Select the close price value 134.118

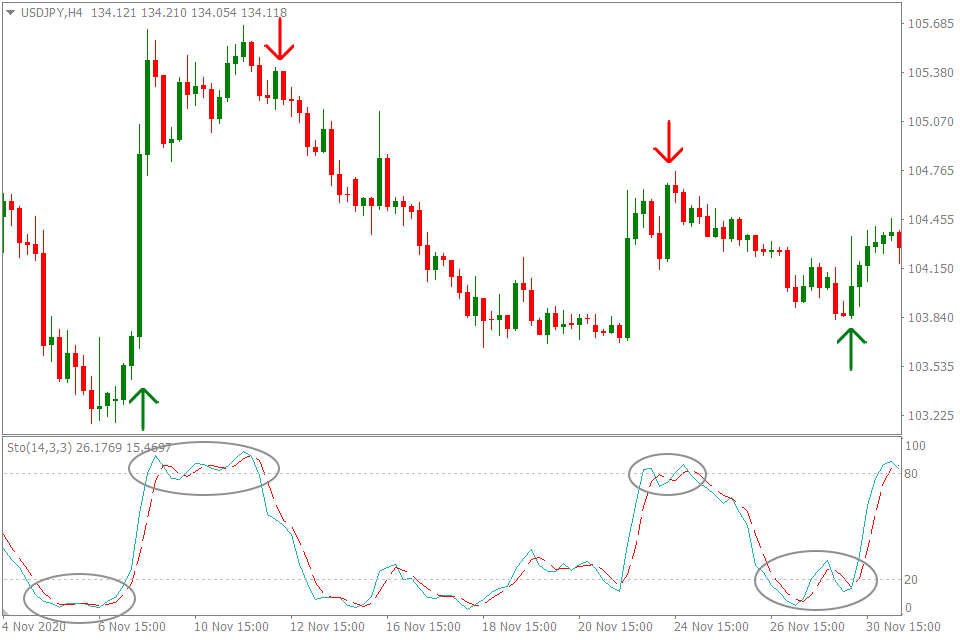click(264, 12)
